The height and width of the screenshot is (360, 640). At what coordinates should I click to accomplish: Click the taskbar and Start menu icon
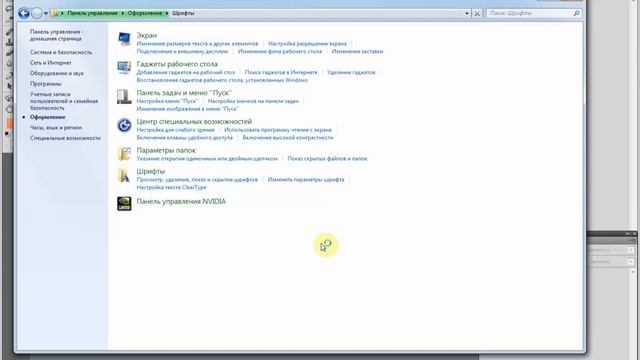tap(124, 96)
